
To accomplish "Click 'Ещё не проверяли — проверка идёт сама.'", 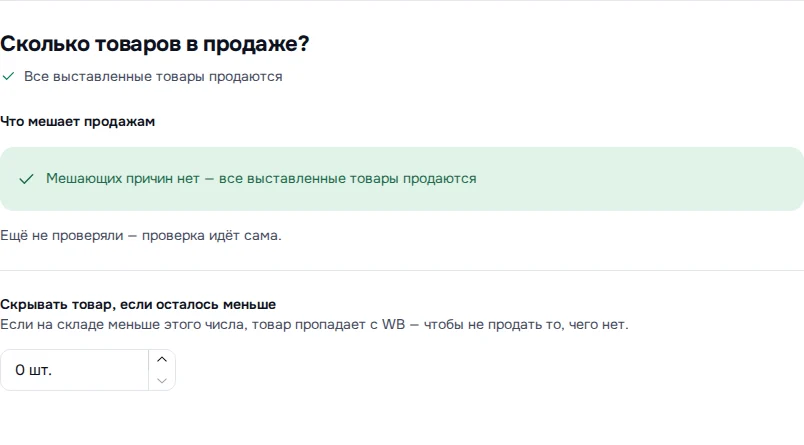I will point(140,236).
